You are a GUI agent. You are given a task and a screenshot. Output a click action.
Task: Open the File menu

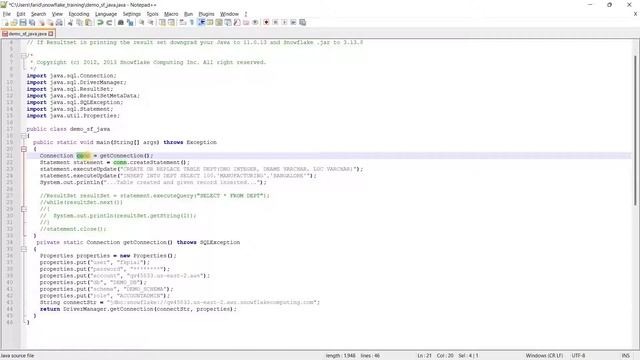click(7, 14)
